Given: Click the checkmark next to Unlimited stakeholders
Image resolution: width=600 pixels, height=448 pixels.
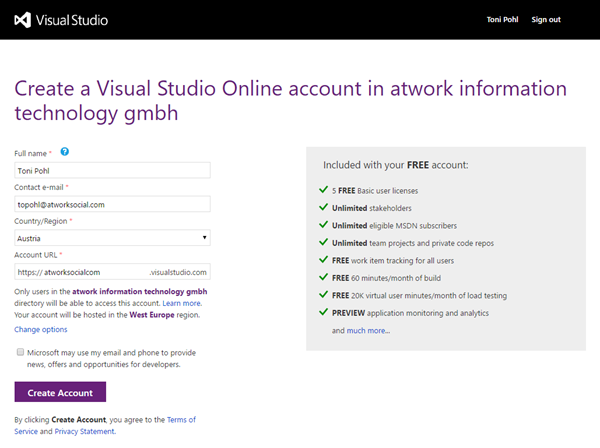Looking at the screenshot, I should pyautogui.click(x=323, y=206).
